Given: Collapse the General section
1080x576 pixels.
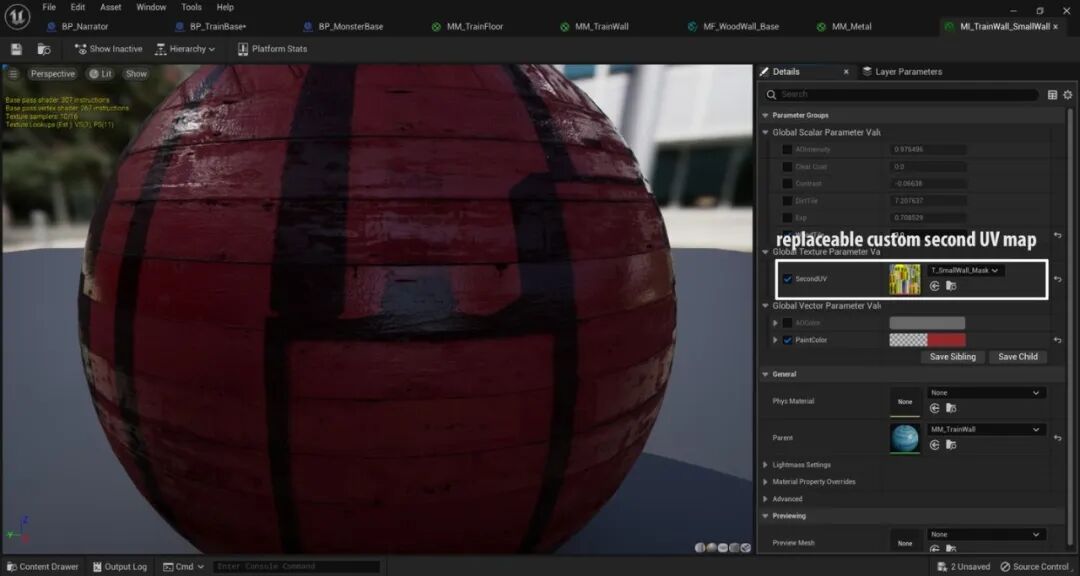Looking at the screenshot, I should [x=765, y=375].
